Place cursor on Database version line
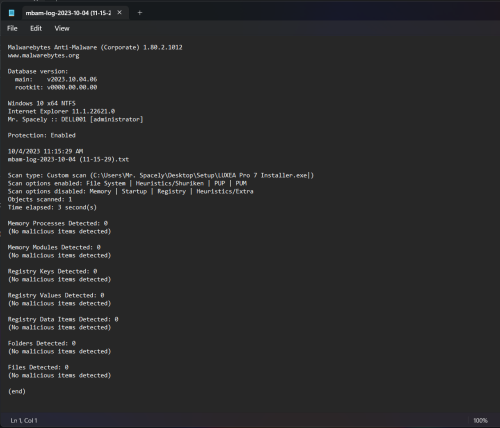This screenshot has height=428, width=500. (38, 71)
